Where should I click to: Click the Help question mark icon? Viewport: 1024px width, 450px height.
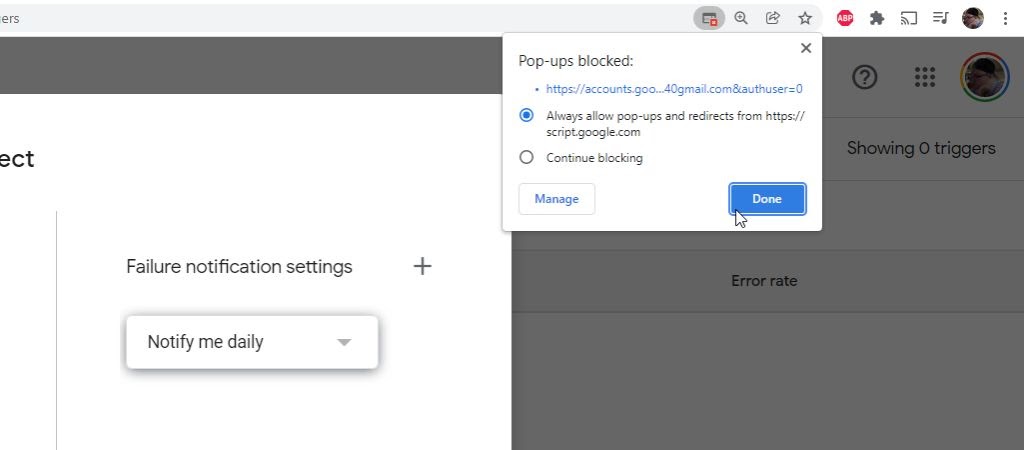point(864,78)
